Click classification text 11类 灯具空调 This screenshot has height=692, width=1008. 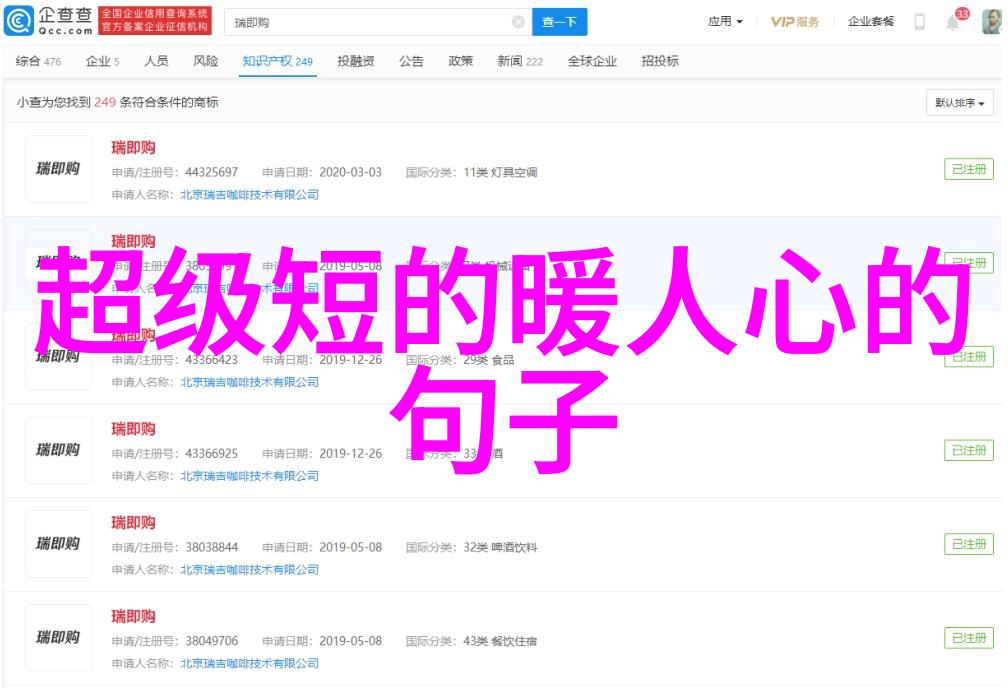(500, 172)
